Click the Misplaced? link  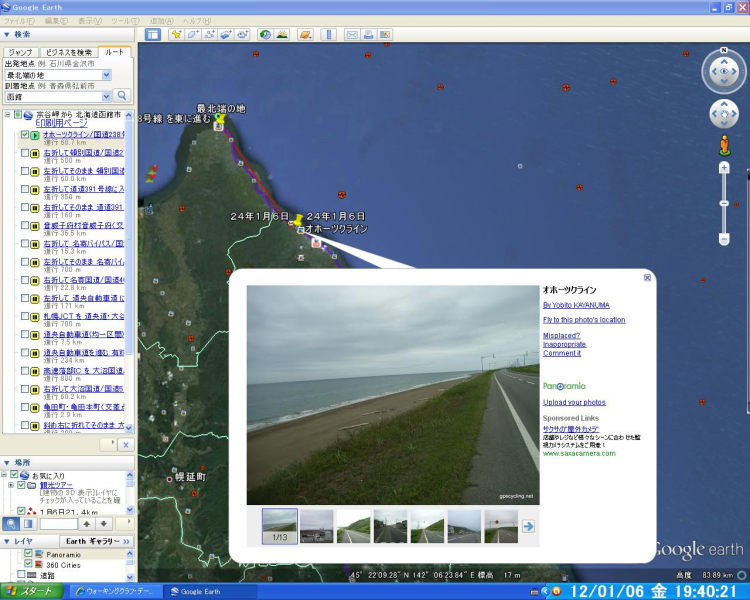coord(561,335)
